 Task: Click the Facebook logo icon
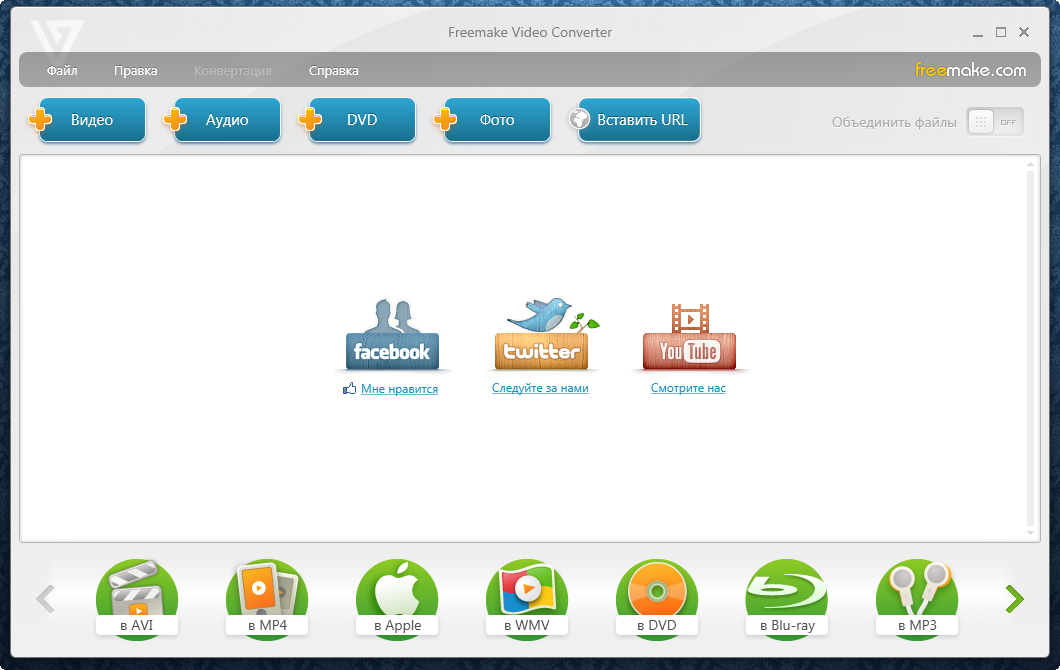tap(391, 337)
